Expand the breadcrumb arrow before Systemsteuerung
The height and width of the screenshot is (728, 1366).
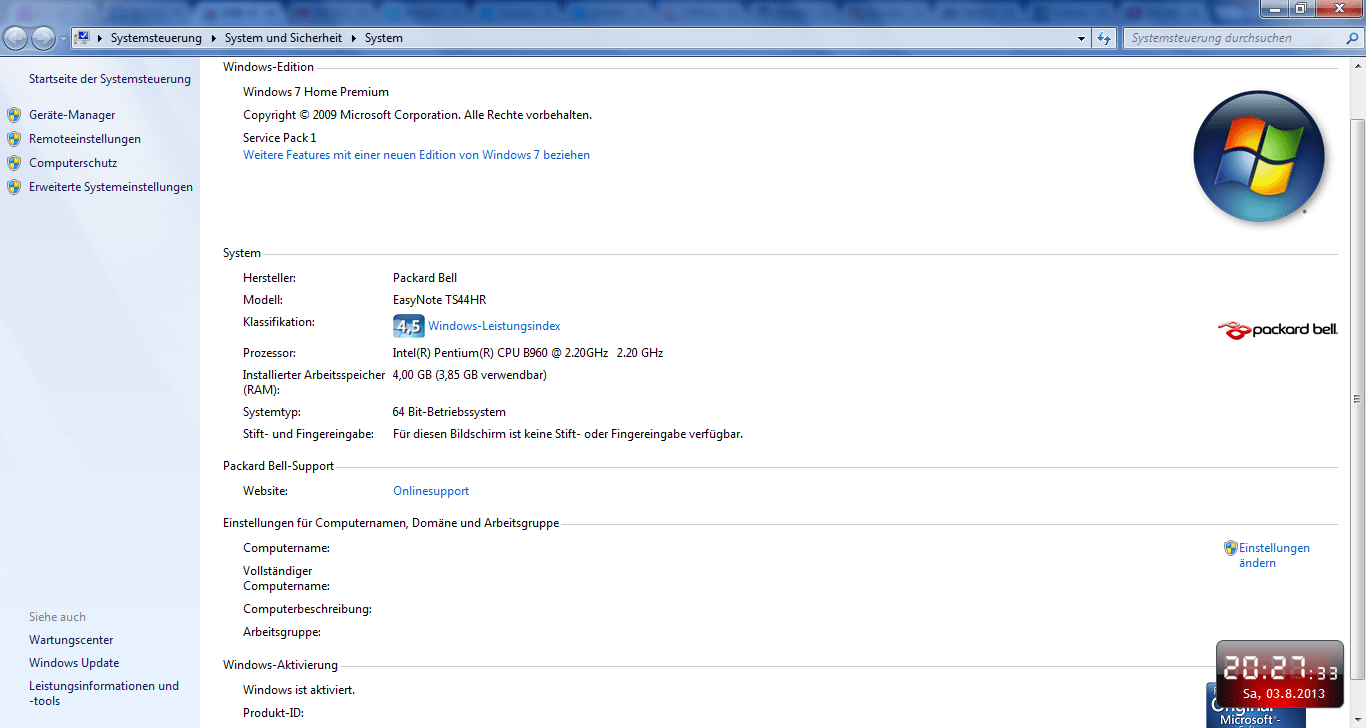[100, 38]
